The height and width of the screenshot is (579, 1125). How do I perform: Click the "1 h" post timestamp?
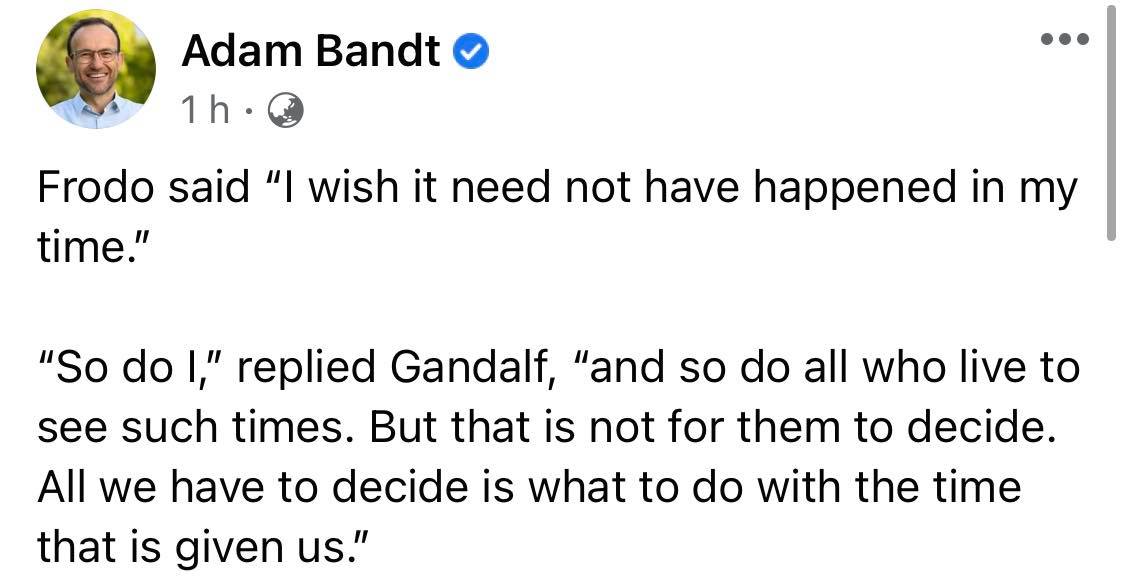207,111
